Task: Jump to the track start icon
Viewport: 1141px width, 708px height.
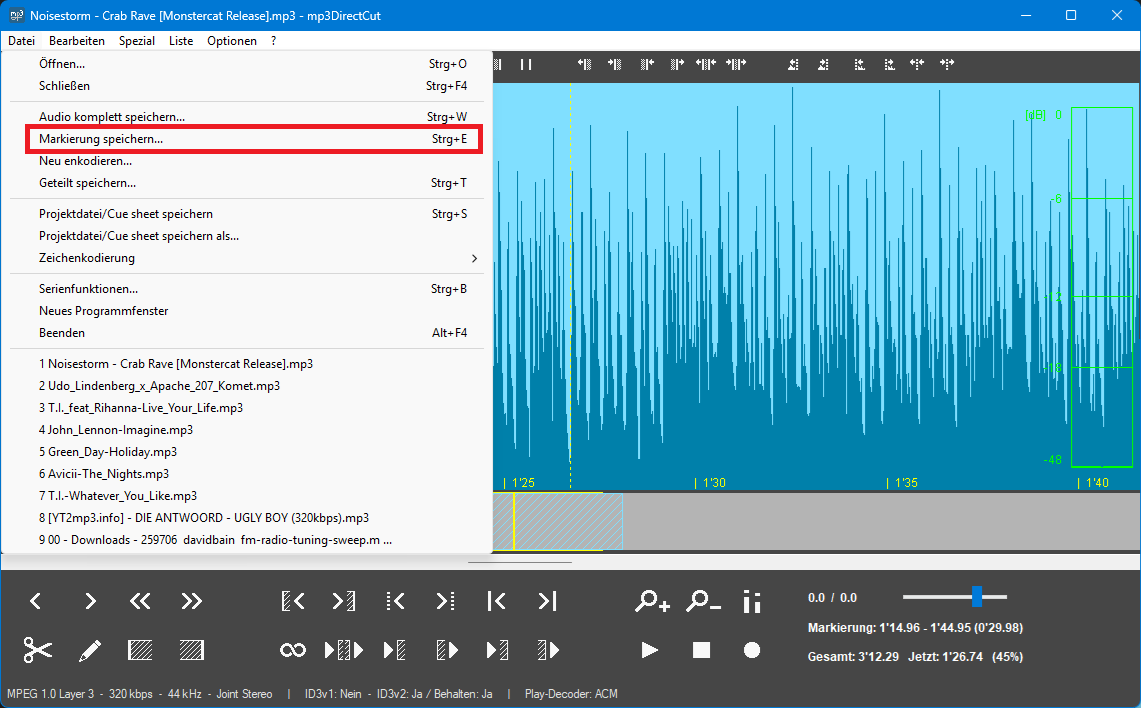Action: coord(496,601)
